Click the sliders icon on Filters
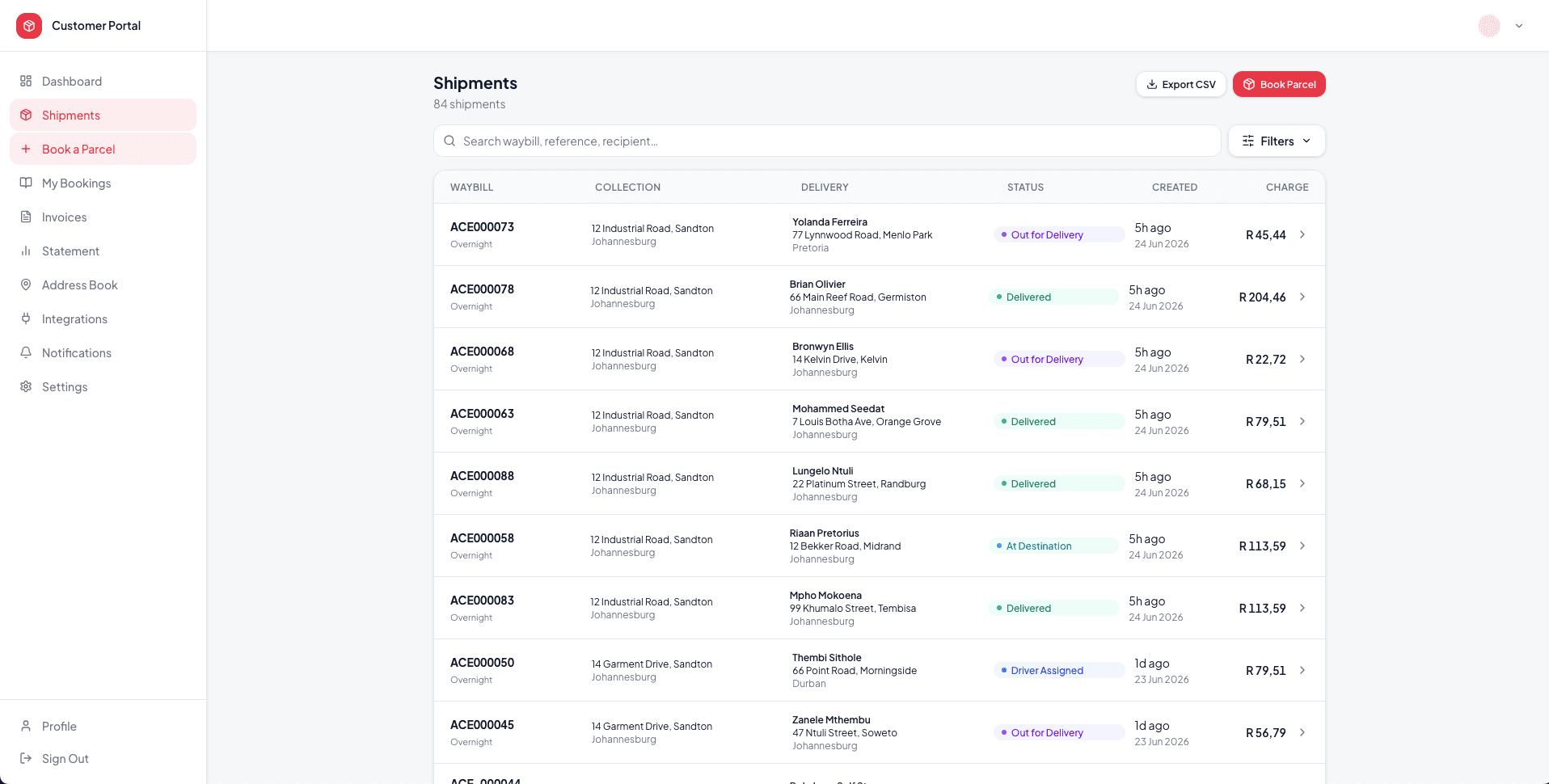The width and height of the screenshot is (1549, 784). [1248, 141]
